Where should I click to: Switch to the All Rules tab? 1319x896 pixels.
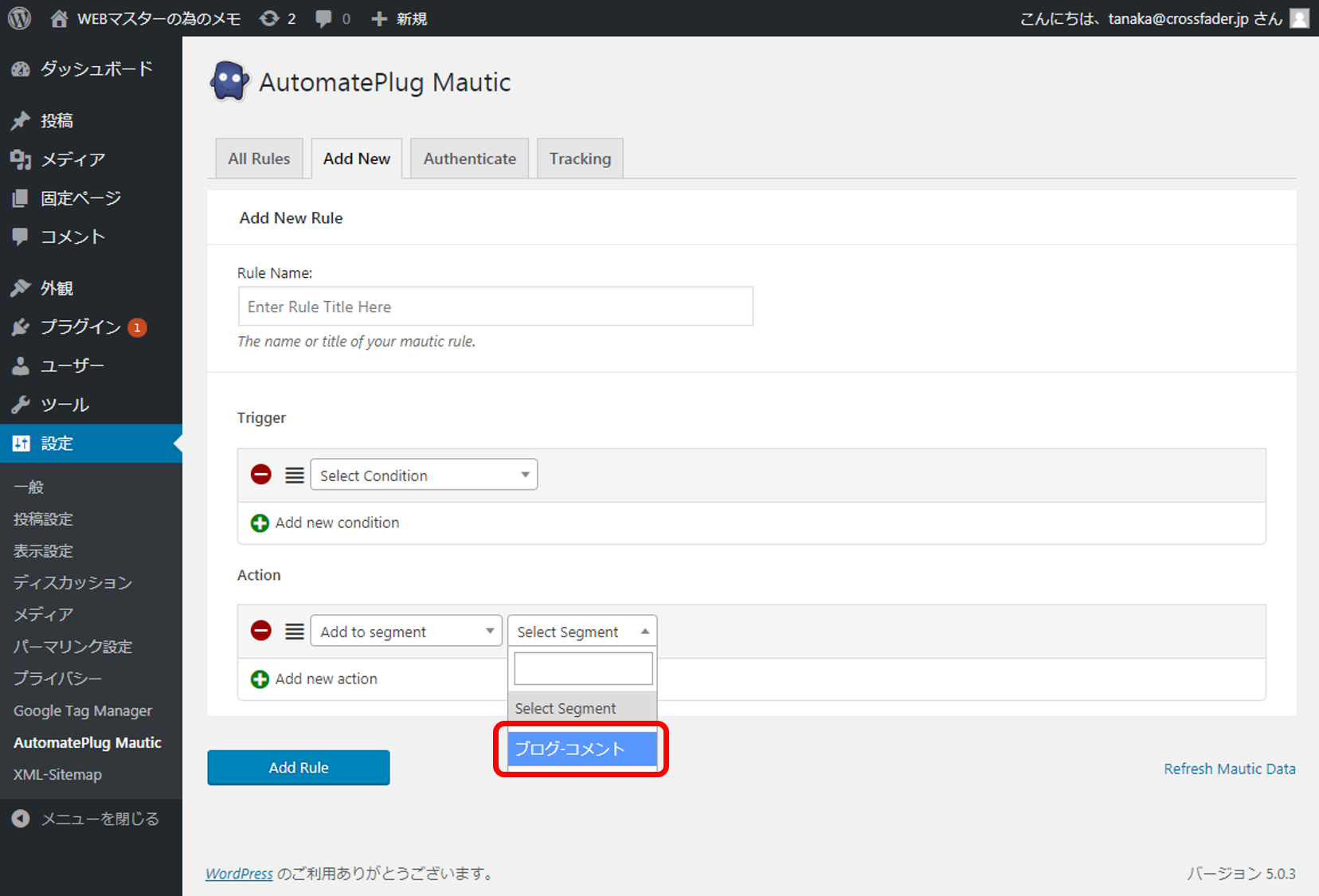[259, 158]
